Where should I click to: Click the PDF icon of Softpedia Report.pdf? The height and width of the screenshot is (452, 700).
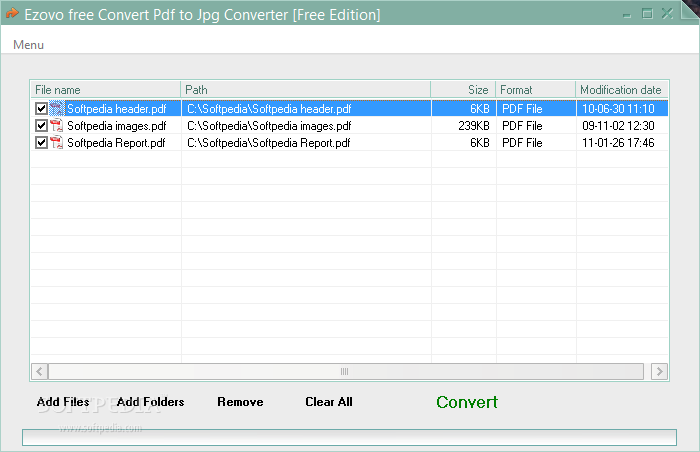point(56,142)
